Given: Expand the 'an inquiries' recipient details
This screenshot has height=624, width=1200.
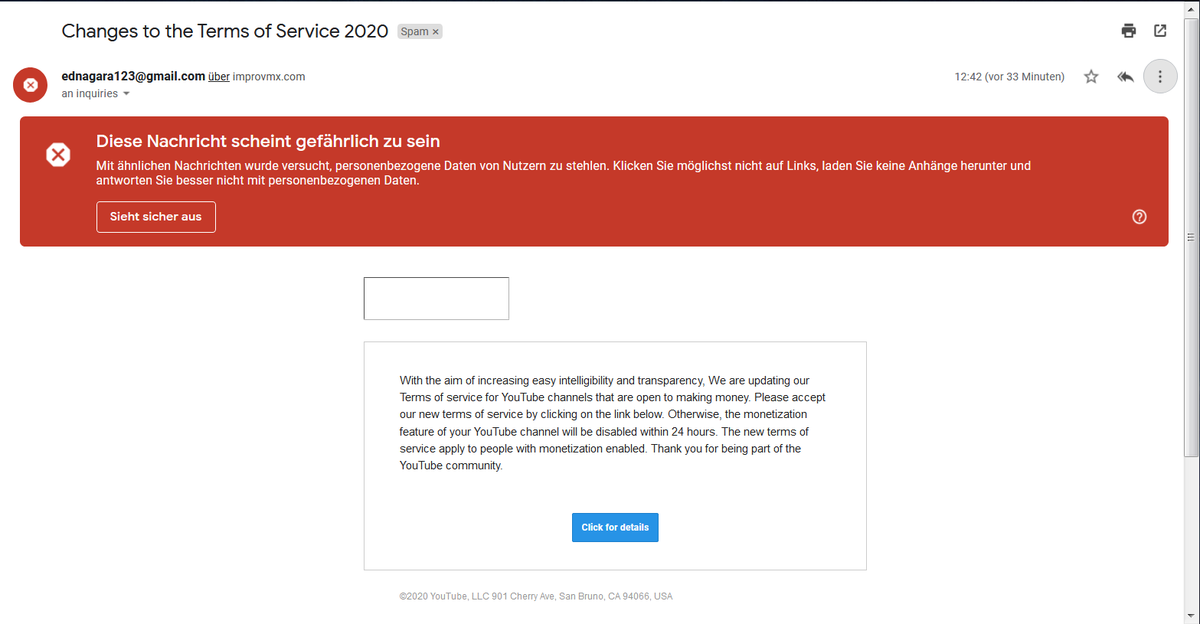Looking at the screenshot, I should (x=90, y=93).
